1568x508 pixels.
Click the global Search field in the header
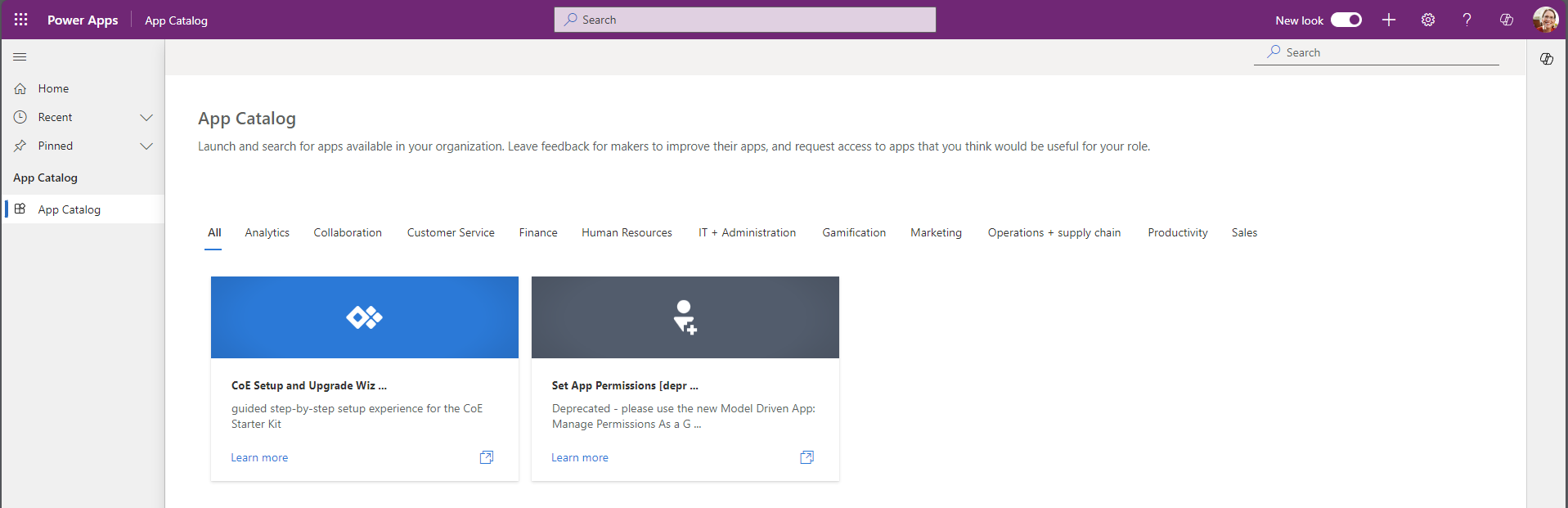click(x=745, y=20)
